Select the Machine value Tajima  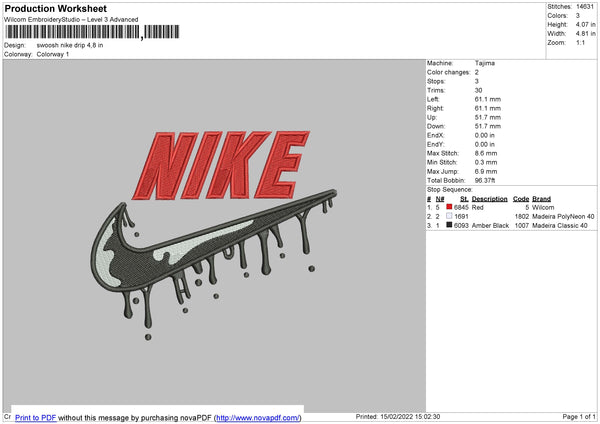(x=485, y=63)
